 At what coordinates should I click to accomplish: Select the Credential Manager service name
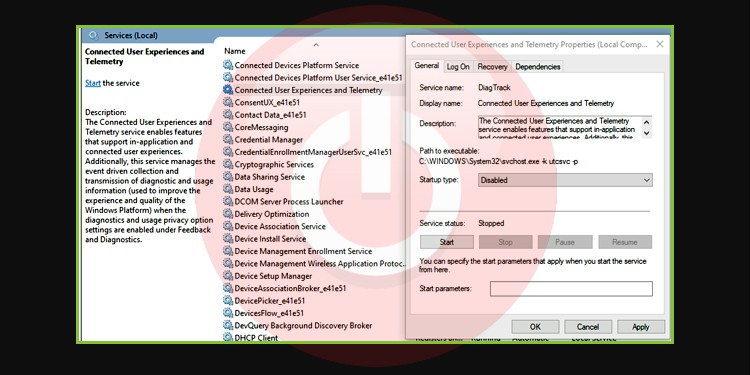tap(268, 140)
